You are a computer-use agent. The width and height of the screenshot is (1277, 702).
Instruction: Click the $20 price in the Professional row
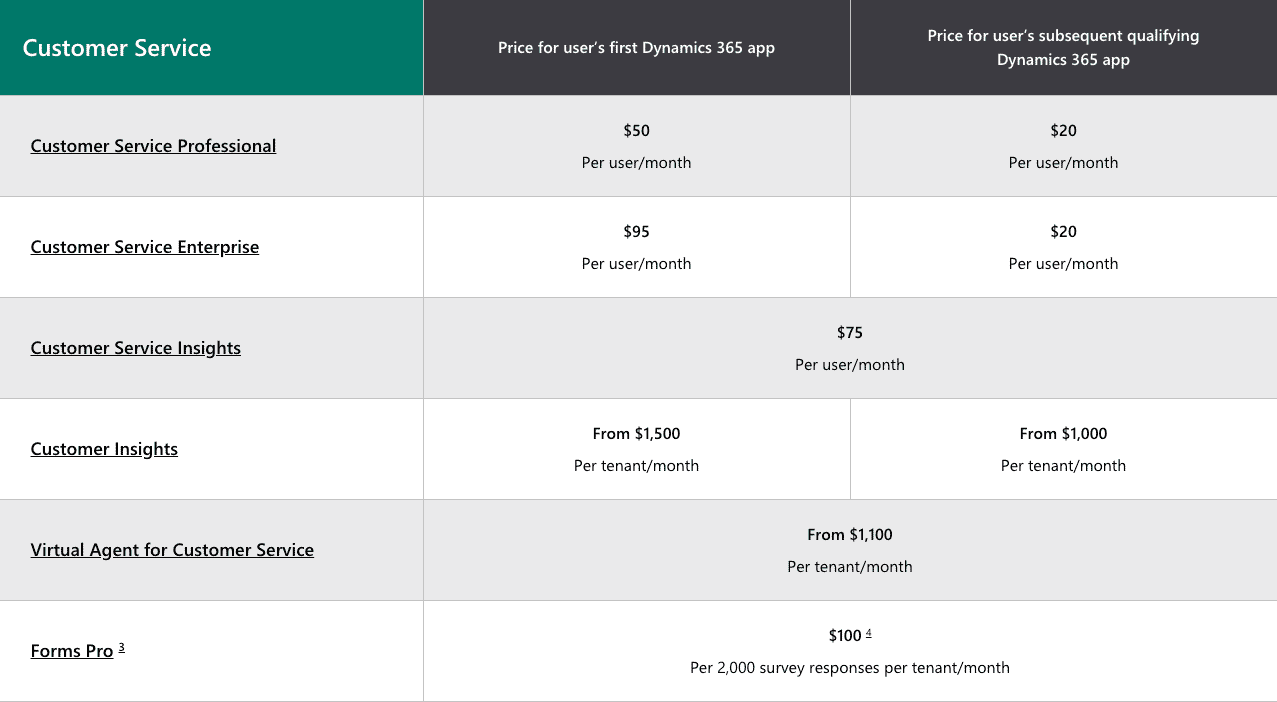point(1064,130)
